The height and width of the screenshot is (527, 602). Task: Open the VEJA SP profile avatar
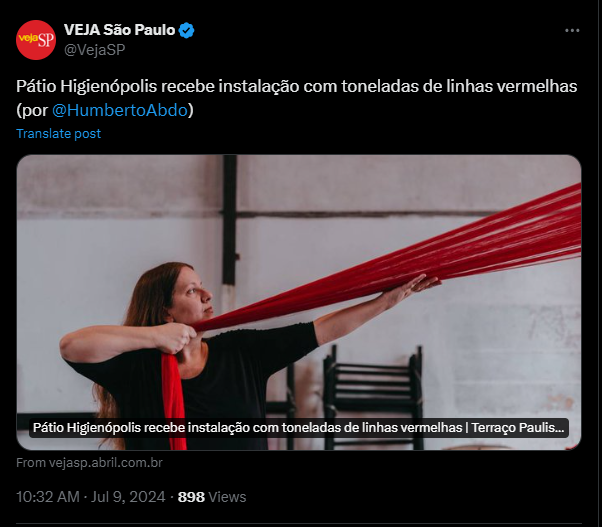(x=36, y=40)
